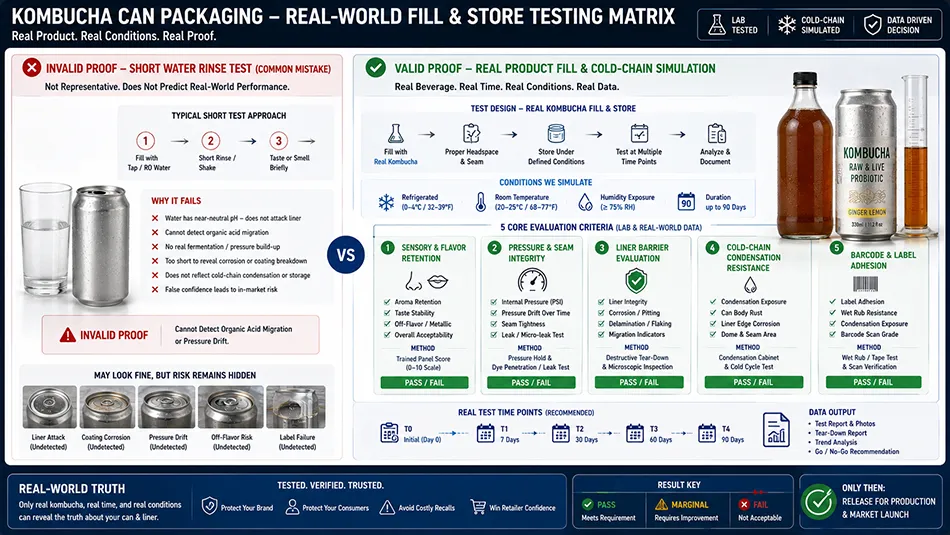The width and height of the screenshot is (950, 535).
Task: Click the Protect Your Consumers person icon
Action: point(292,507)
